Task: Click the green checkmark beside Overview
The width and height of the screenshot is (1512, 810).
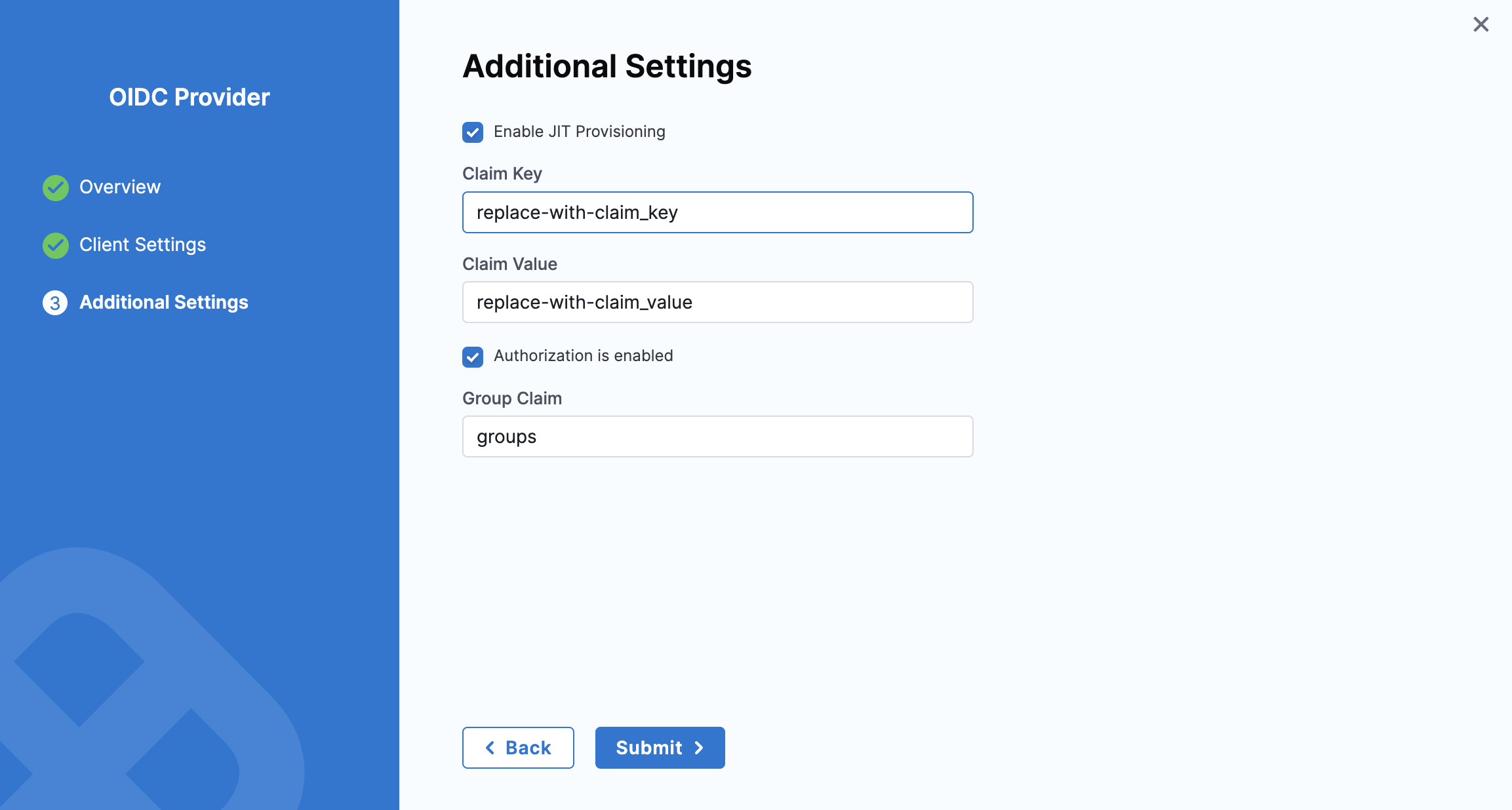Action: point(56,187)
